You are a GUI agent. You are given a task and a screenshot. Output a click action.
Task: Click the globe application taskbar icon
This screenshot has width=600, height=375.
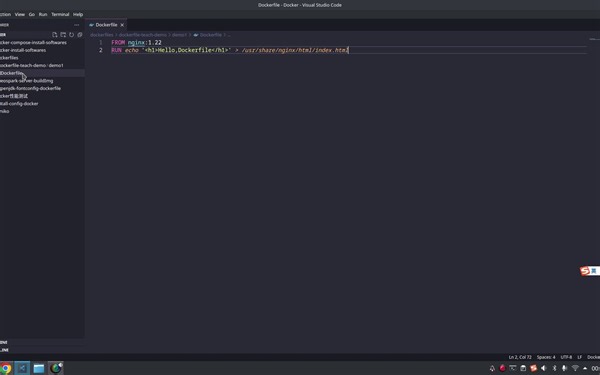tap(56, 368)
